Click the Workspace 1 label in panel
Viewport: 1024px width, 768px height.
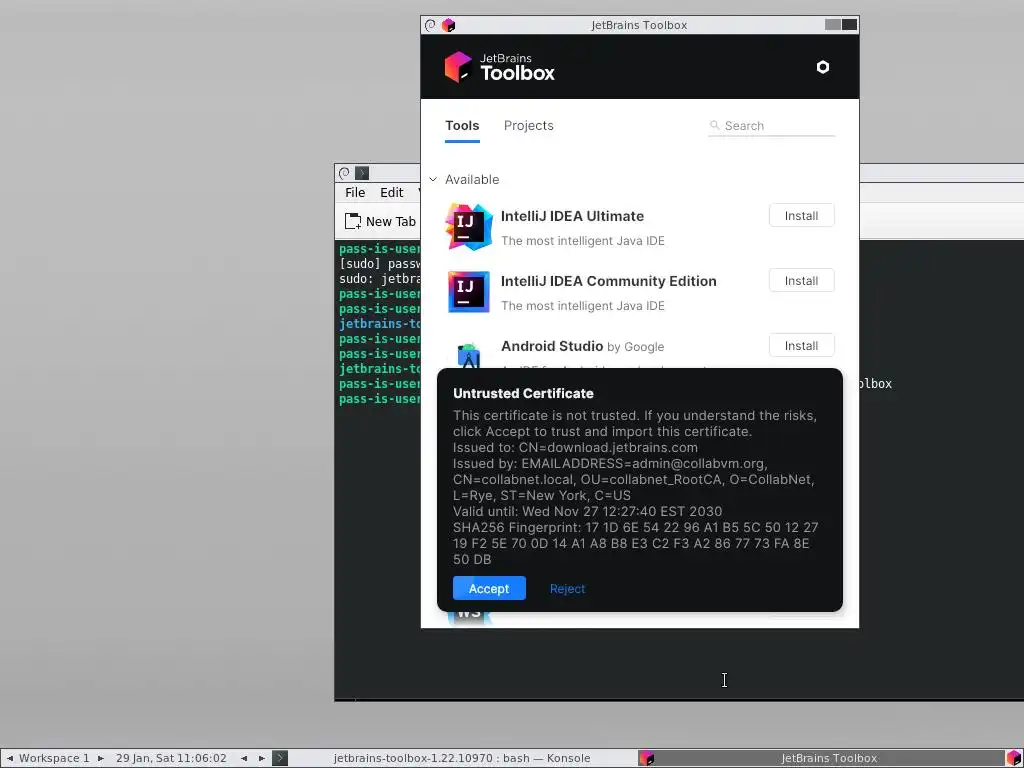point(54,758)
